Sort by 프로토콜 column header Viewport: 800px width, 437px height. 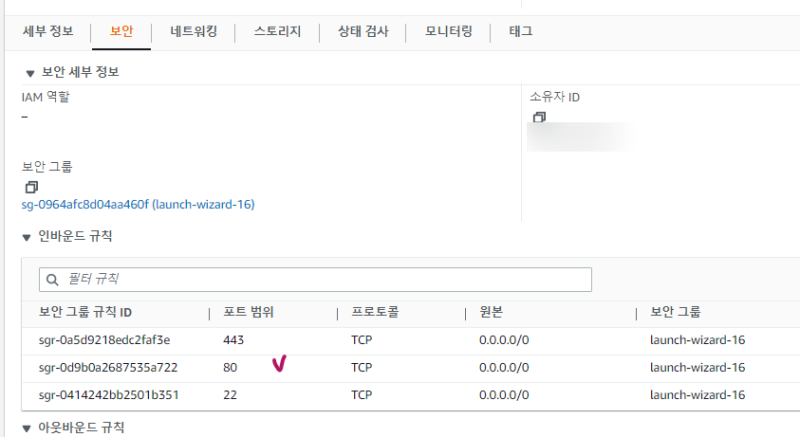(x=375, y=313)
